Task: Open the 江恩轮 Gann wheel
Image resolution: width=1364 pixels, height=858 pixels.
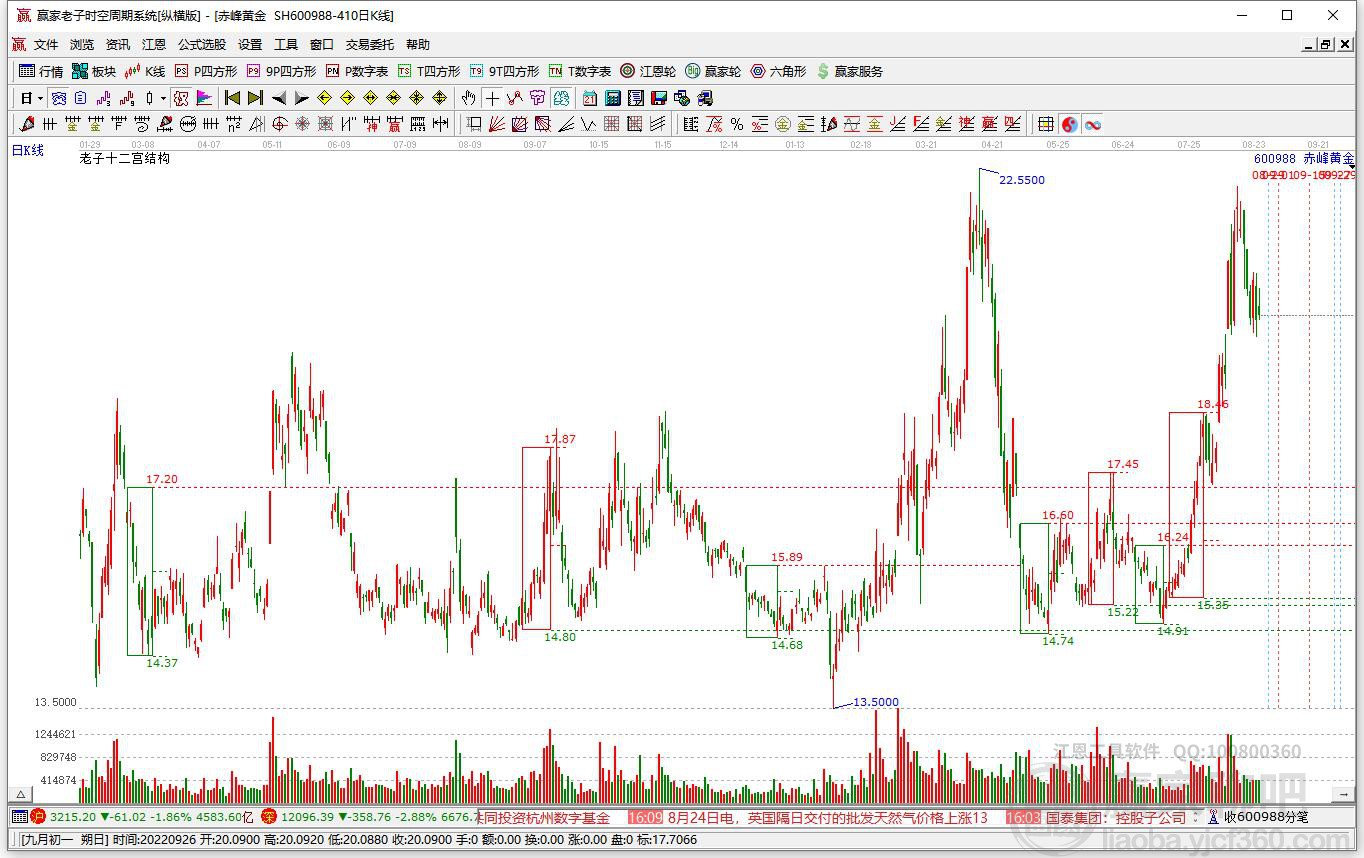Action: click(648, 71)
